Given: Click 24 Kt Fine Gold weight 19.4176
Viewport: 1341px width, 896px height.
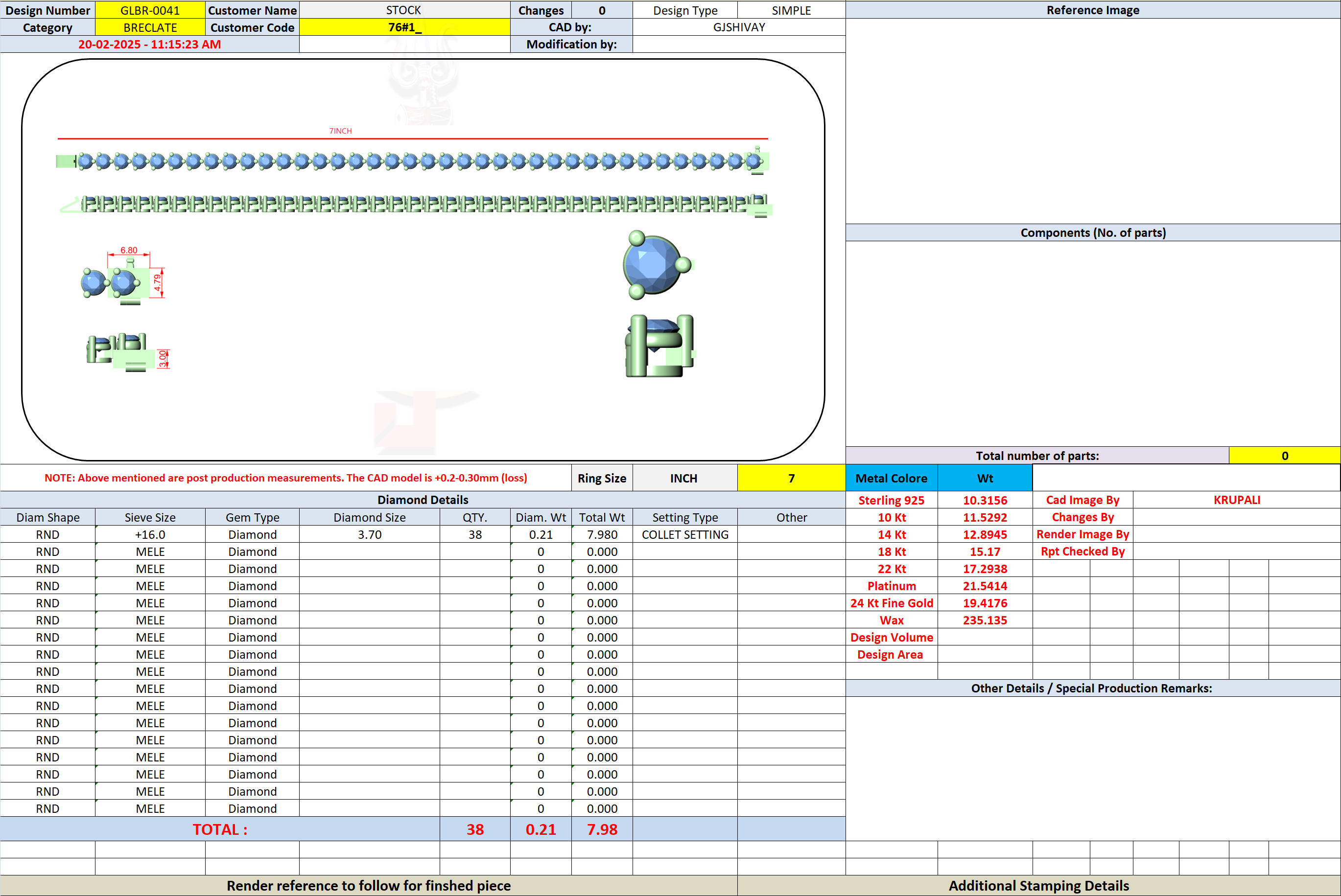Looking at the screenshot, I should click(985, 603).
